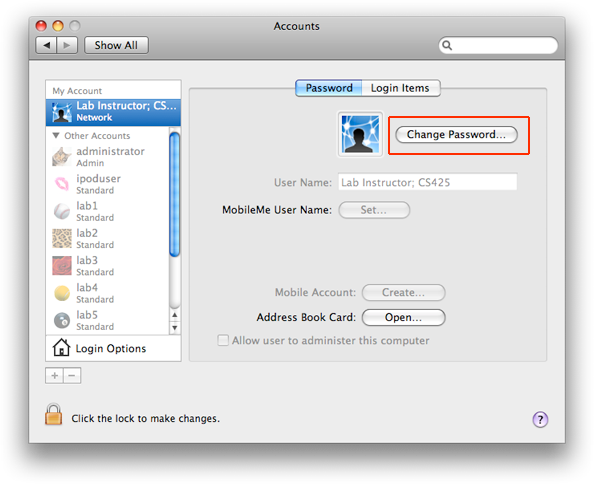Toggle Allow user to administer this computer
This screenshot has width=594, height=484.
pyautogui.click(x=223, y=340)
